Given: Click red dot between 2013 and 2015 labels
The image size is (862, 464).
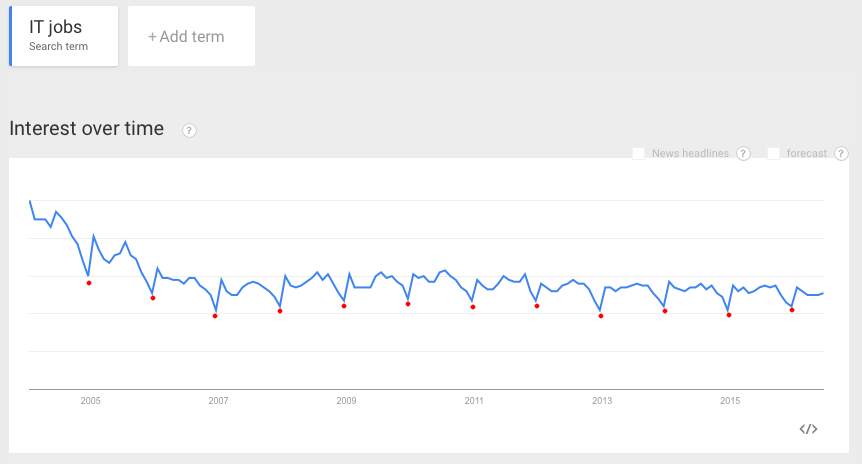Looking at the screenshot, I should [x=665, y=311].
